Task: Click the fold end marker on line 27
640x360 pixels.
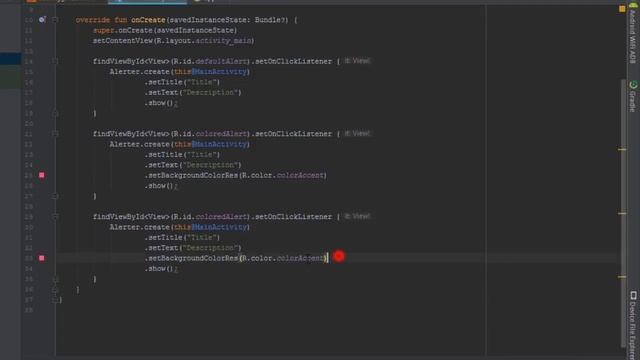Action: (x=55, y=196)
